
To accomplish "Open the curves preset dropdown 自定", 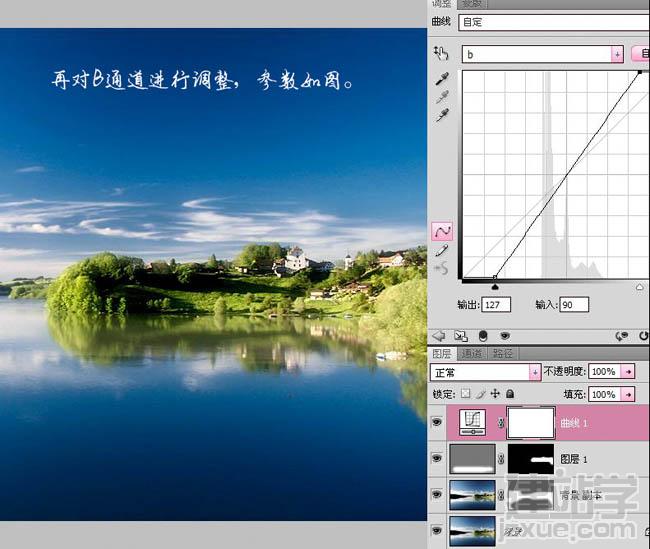I will tap(554, 22).
